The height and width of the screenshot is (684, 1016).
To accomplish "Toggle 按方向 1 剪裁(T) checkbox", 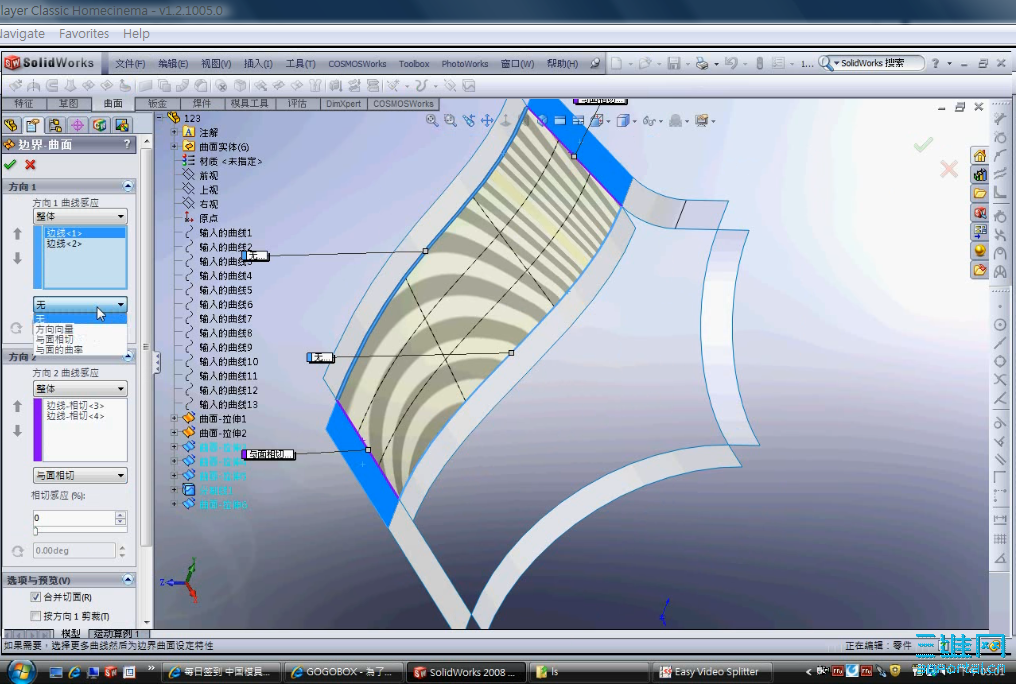I will tap(36, 616).
